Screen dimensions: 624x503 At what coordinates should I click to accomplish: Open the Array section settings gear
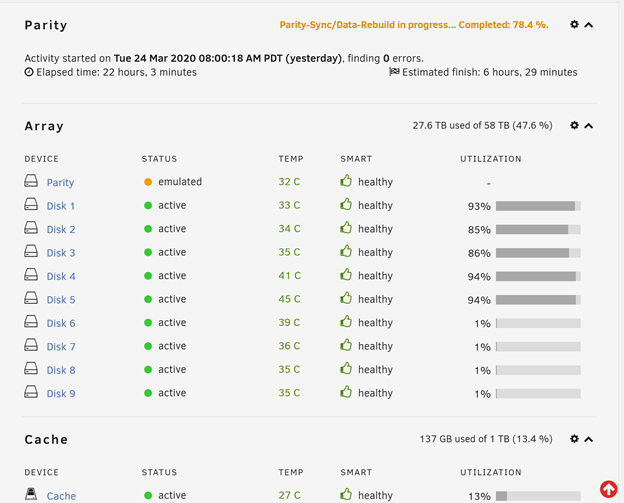tap(574, 125)
